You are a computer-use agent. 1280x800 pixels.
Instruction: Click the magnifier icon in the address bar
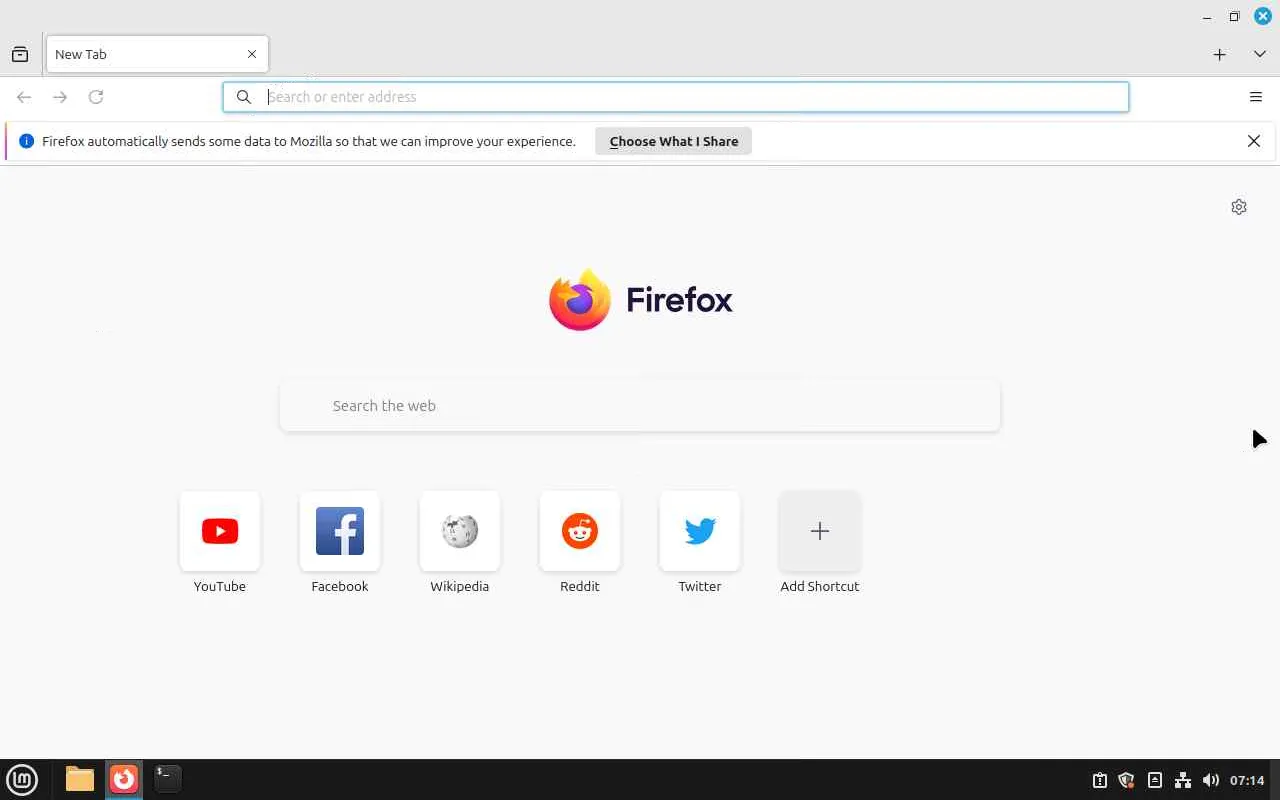243,97
